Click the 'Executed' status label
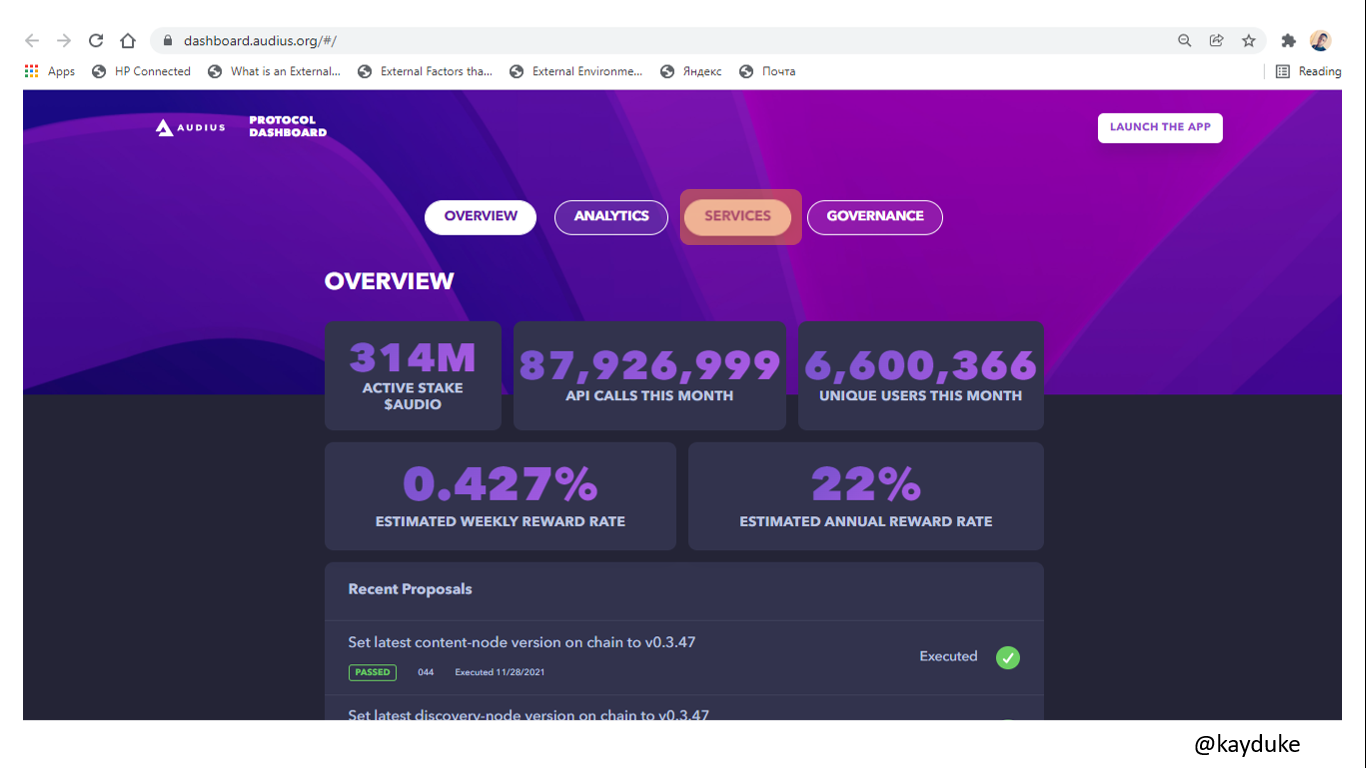 (948, 656)
